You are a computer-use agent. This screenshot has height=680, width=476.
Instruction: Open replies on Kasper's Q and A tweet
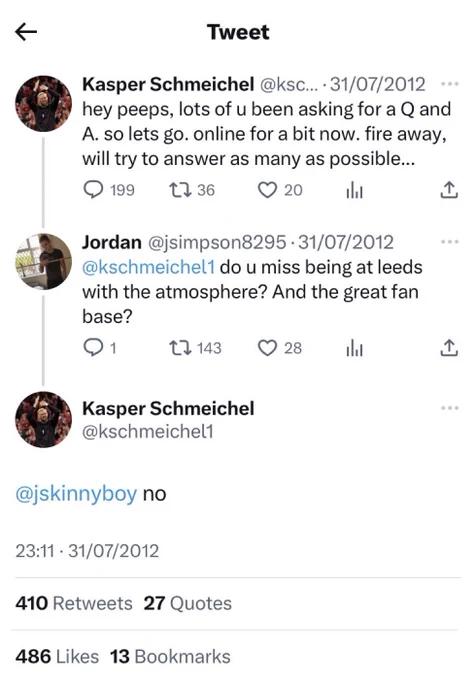point(109,190)
